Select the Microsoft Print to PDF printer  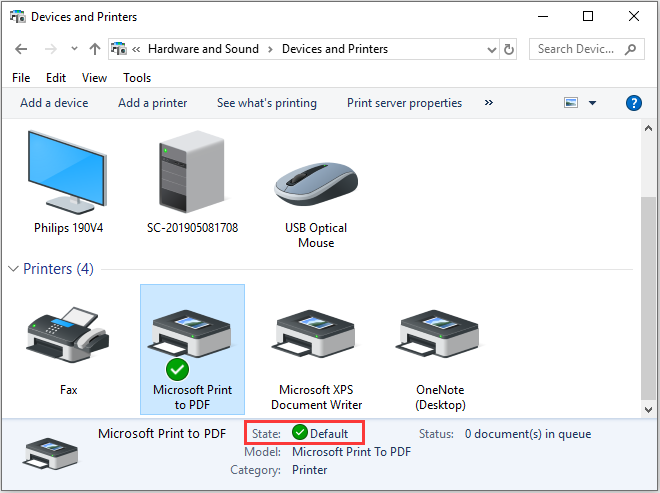click(192, 349)
